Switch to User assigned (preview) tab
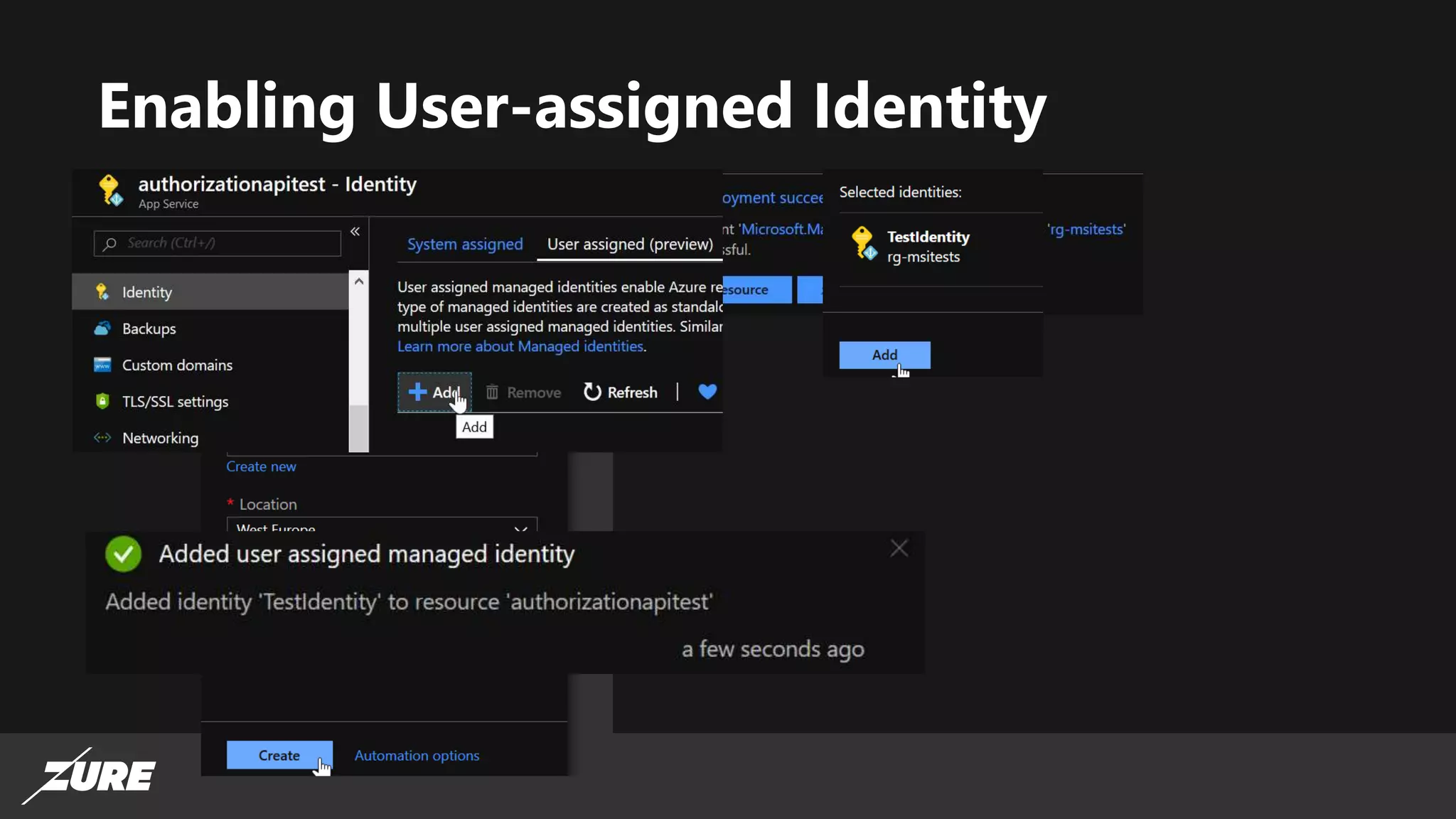This screenshot has width=1456, height=819. pyautogui.click(x=630, y=244)
